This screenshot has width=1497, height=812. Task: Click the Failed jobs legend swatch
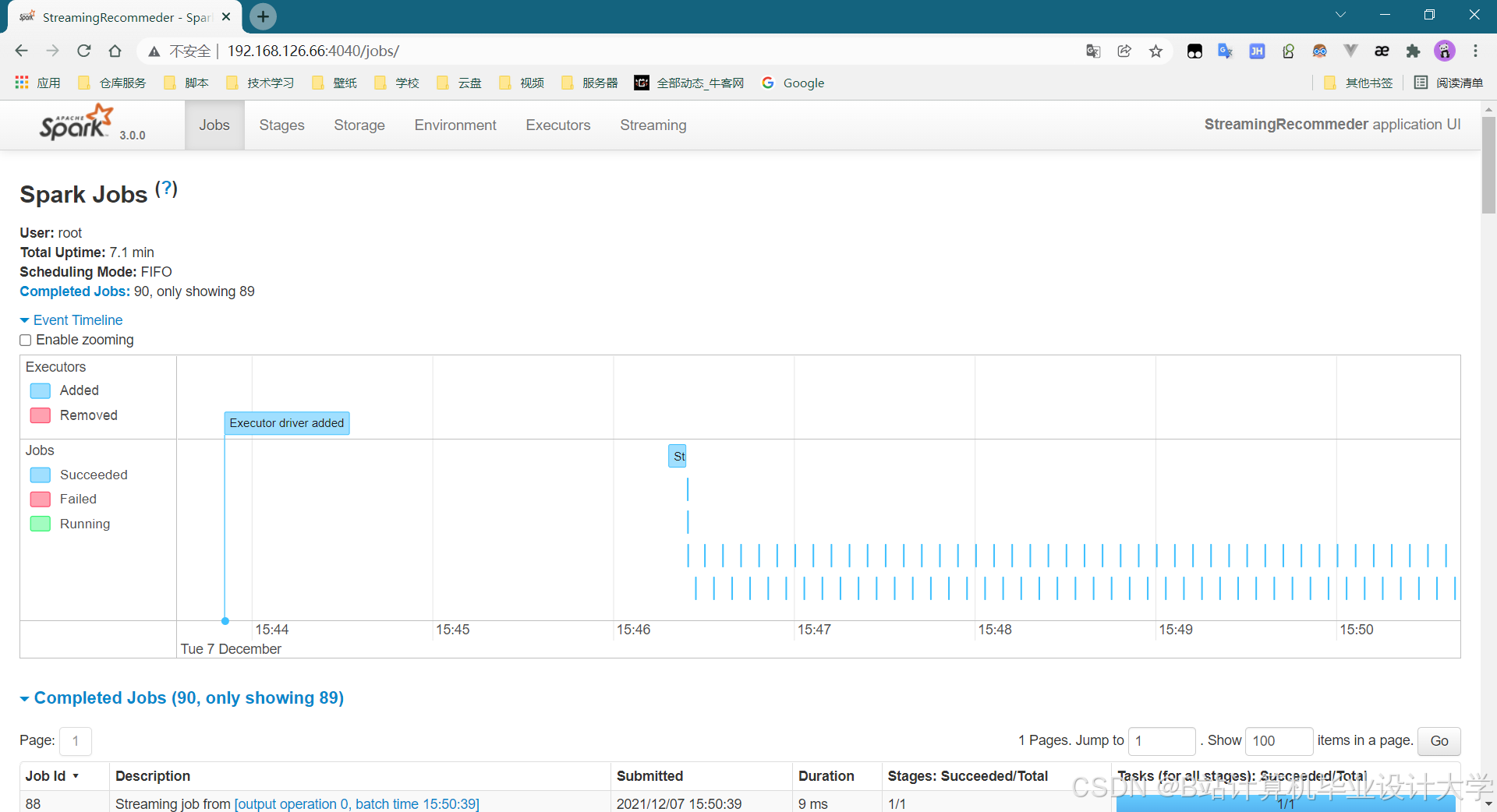tap(41, 499)
